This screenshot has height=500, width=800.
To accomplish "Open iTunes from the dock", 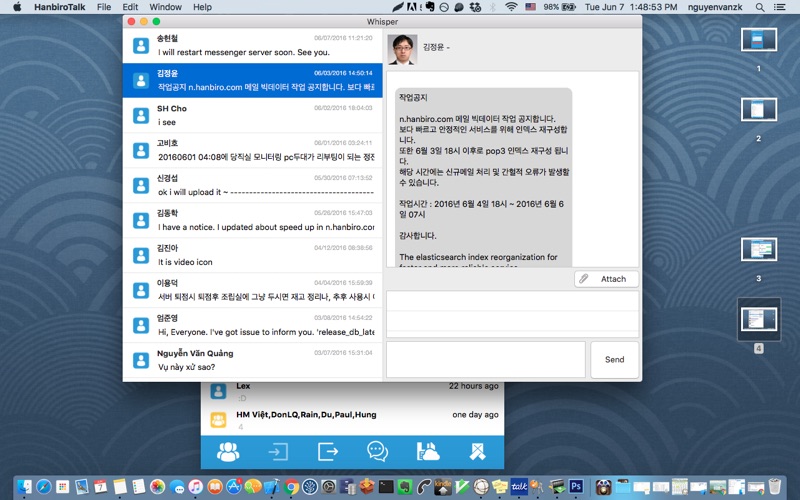I will (195, 487).
